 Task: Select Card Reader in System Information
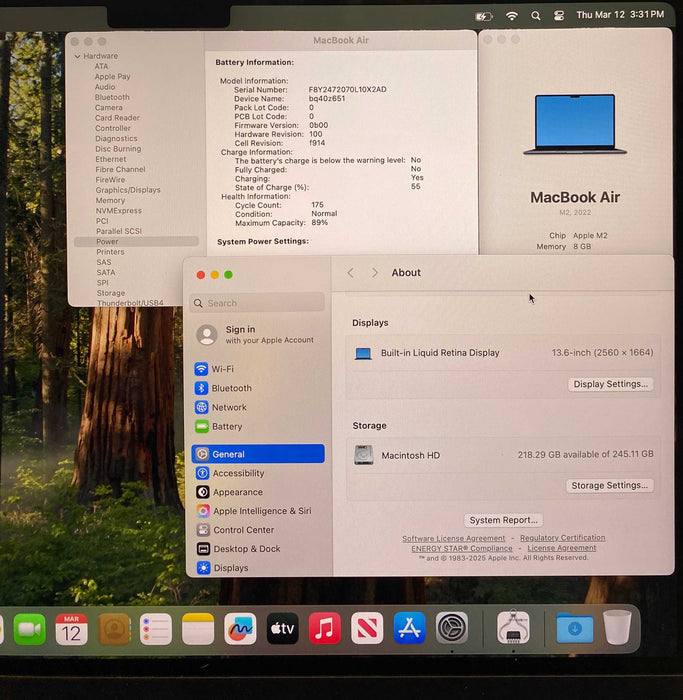[117, 118]
